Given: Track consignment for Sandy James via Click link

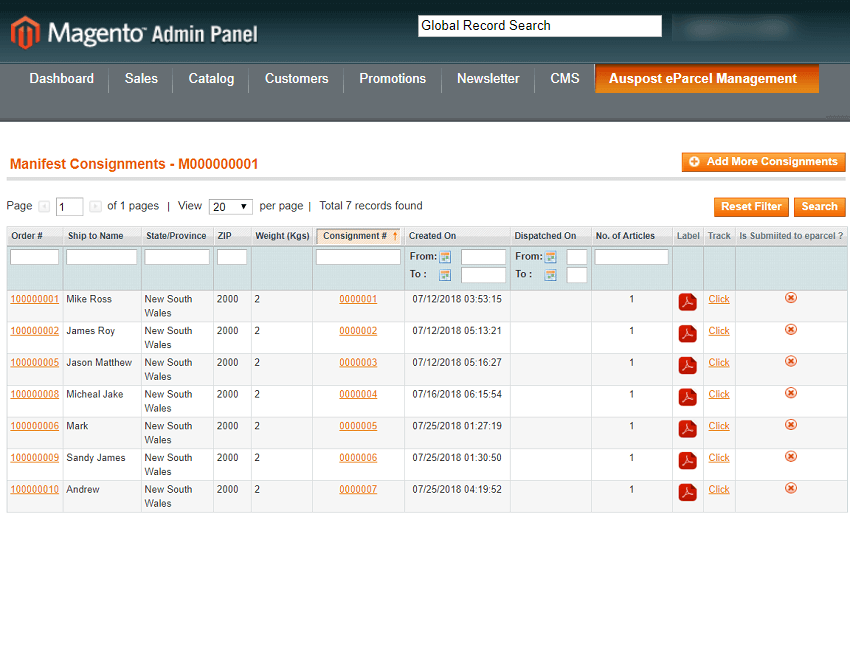Looking at the screenshot, I should pyautogui.click(x=719, y=458).
